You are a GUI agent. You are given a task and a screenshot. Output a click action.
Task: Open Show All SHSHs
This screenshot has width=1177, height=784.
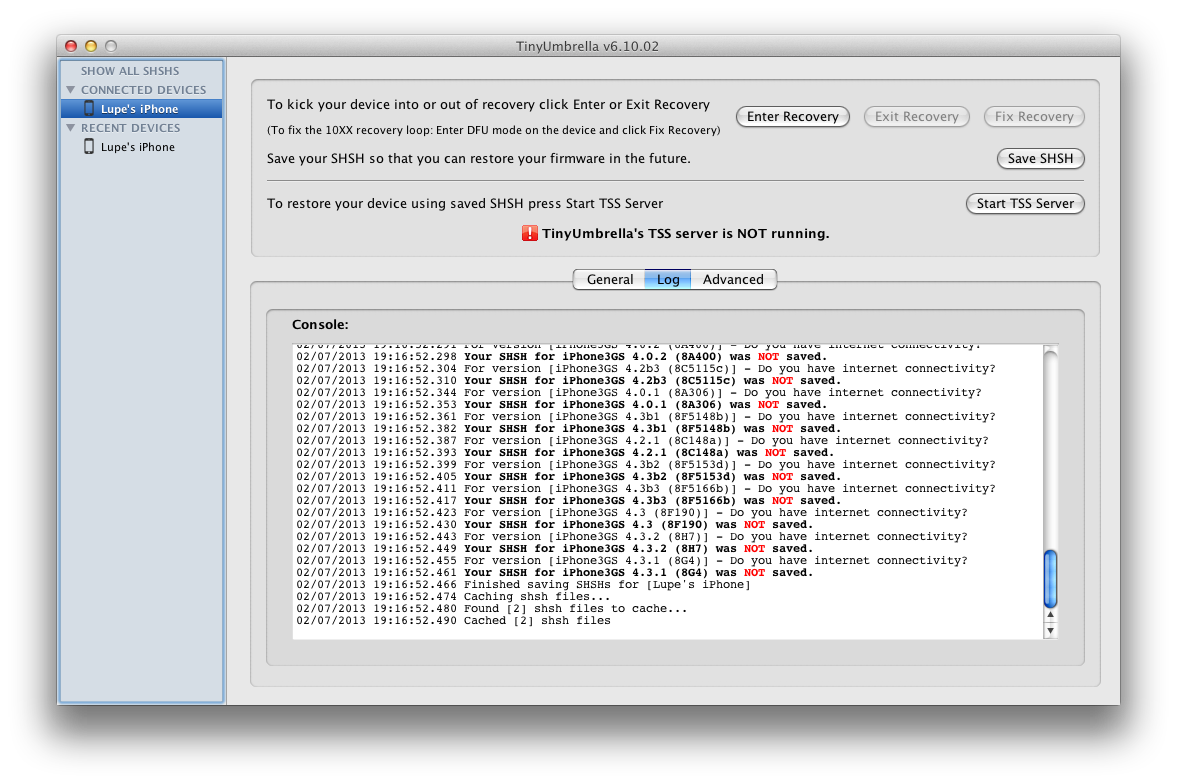pyautogui.click(x=130, y=71)
